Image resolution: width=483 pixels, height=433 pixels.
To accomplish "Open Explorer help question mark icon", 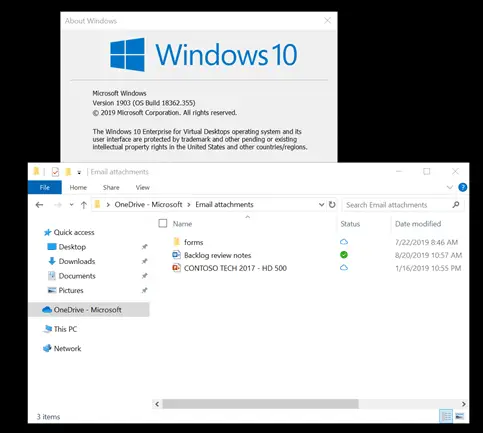I will click(463, 187).
